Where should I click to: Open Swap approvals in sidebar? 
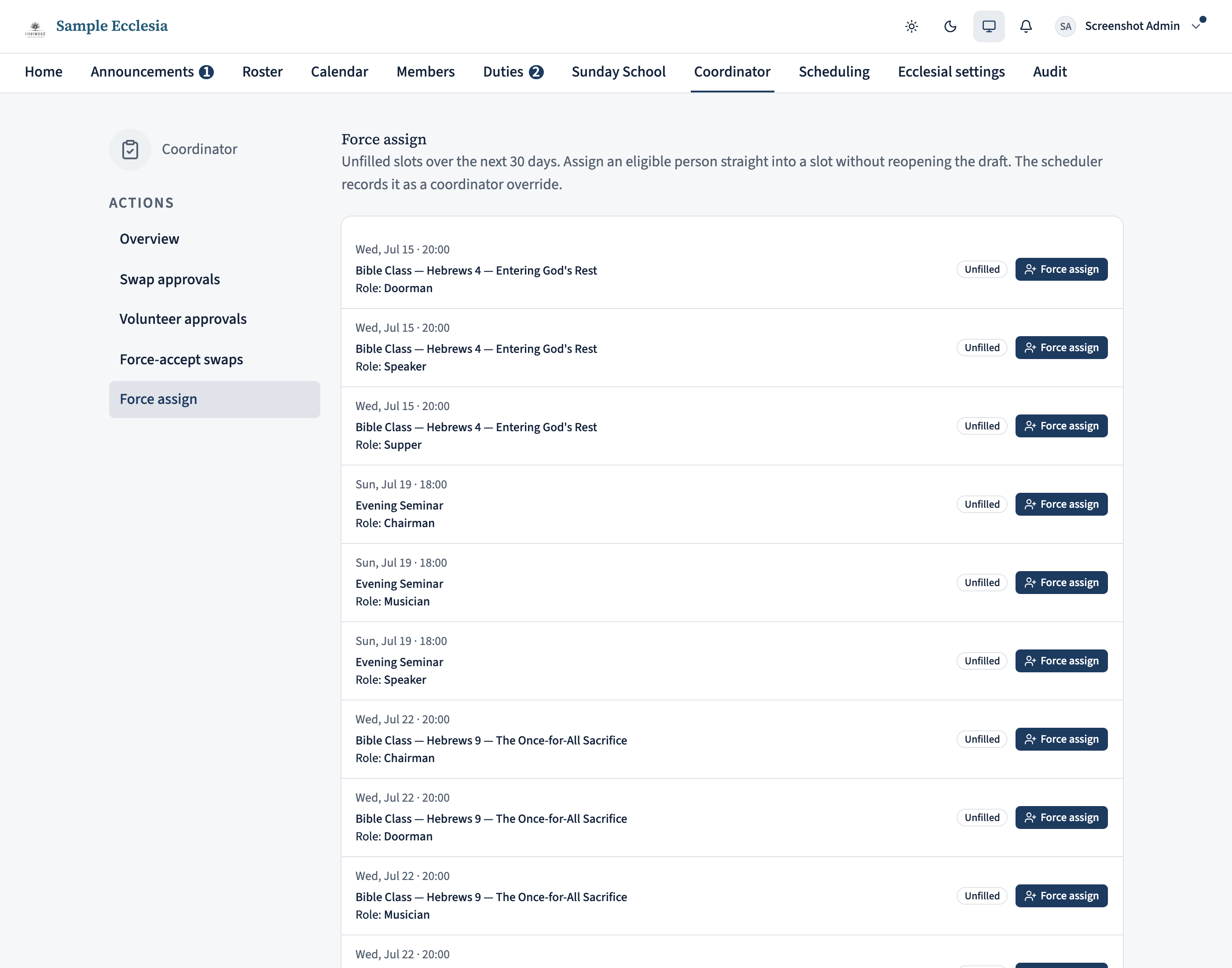[x=214, y=279]
